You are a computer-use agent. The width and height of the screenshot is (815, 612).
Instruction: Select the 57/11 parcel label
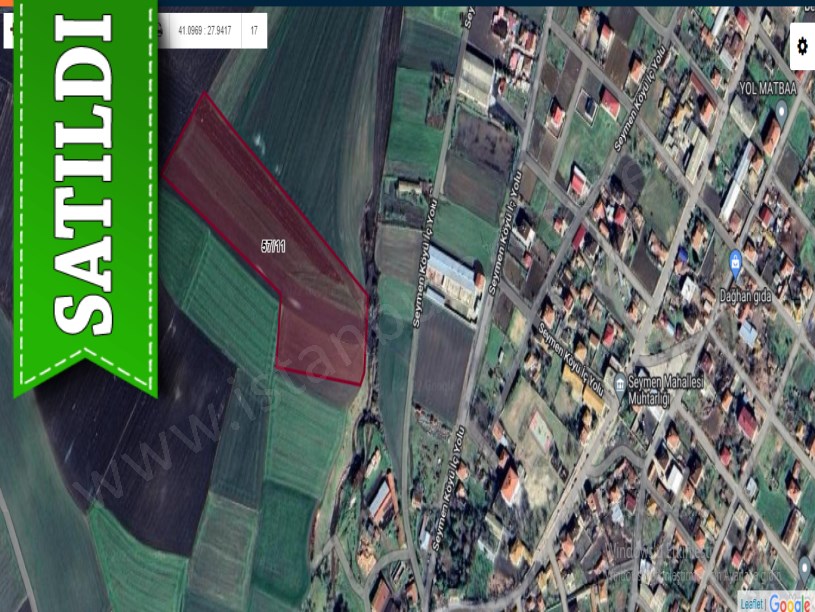tap(273, 246)
